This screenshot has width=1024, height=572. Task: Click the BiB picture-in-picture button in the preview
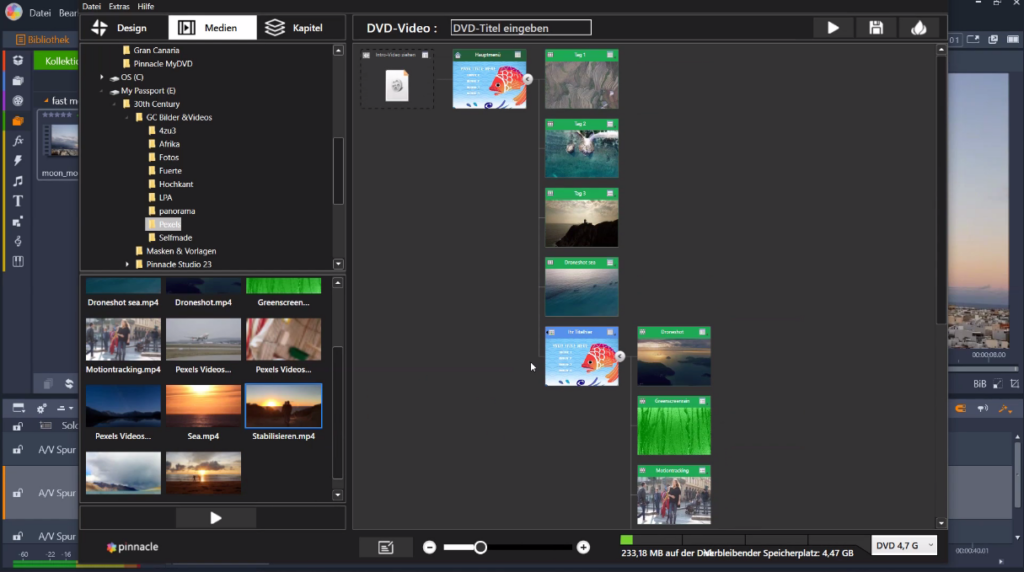click(x=980, y=384)
